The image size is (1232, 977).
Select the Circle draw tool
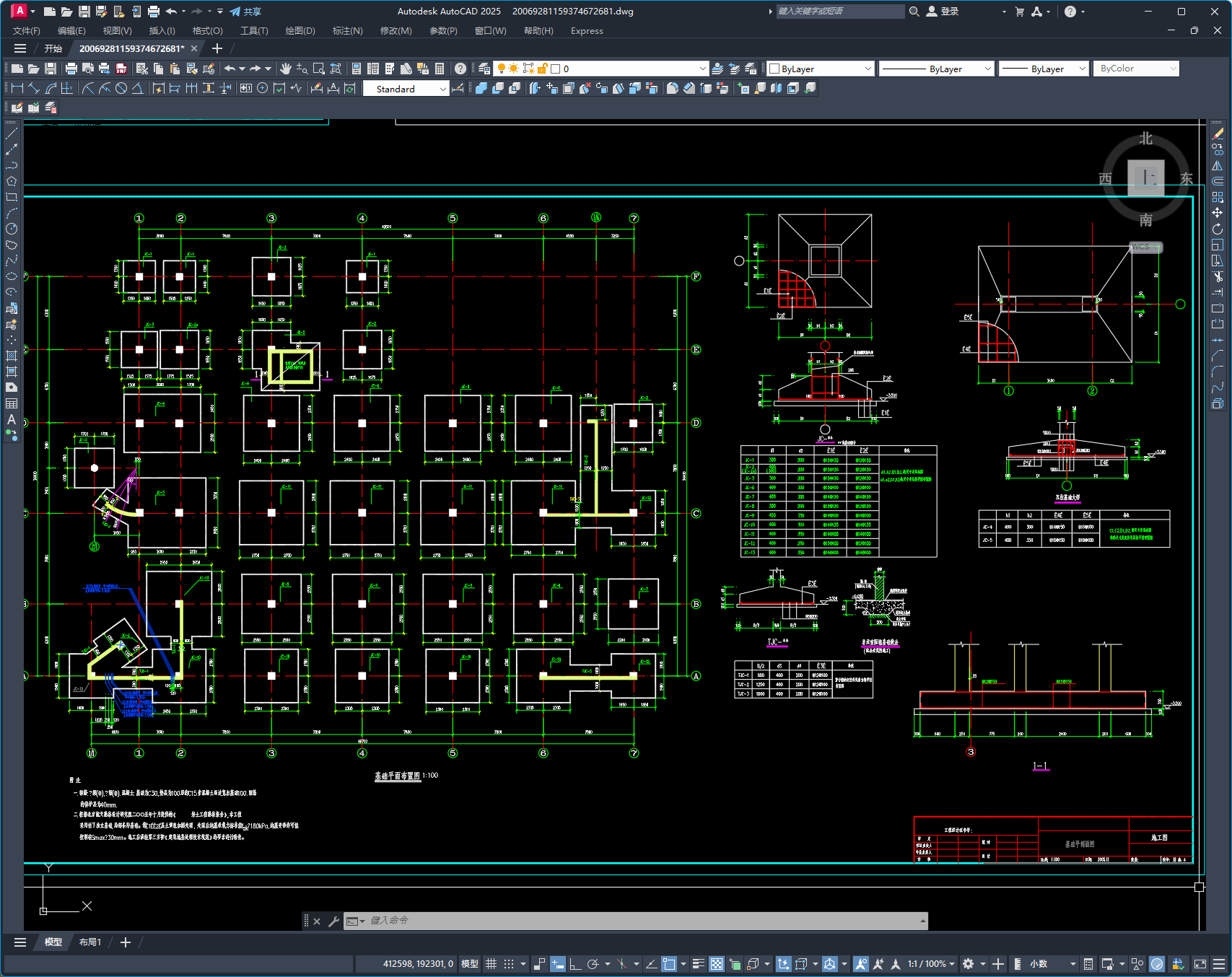click(x=12, y=229)
